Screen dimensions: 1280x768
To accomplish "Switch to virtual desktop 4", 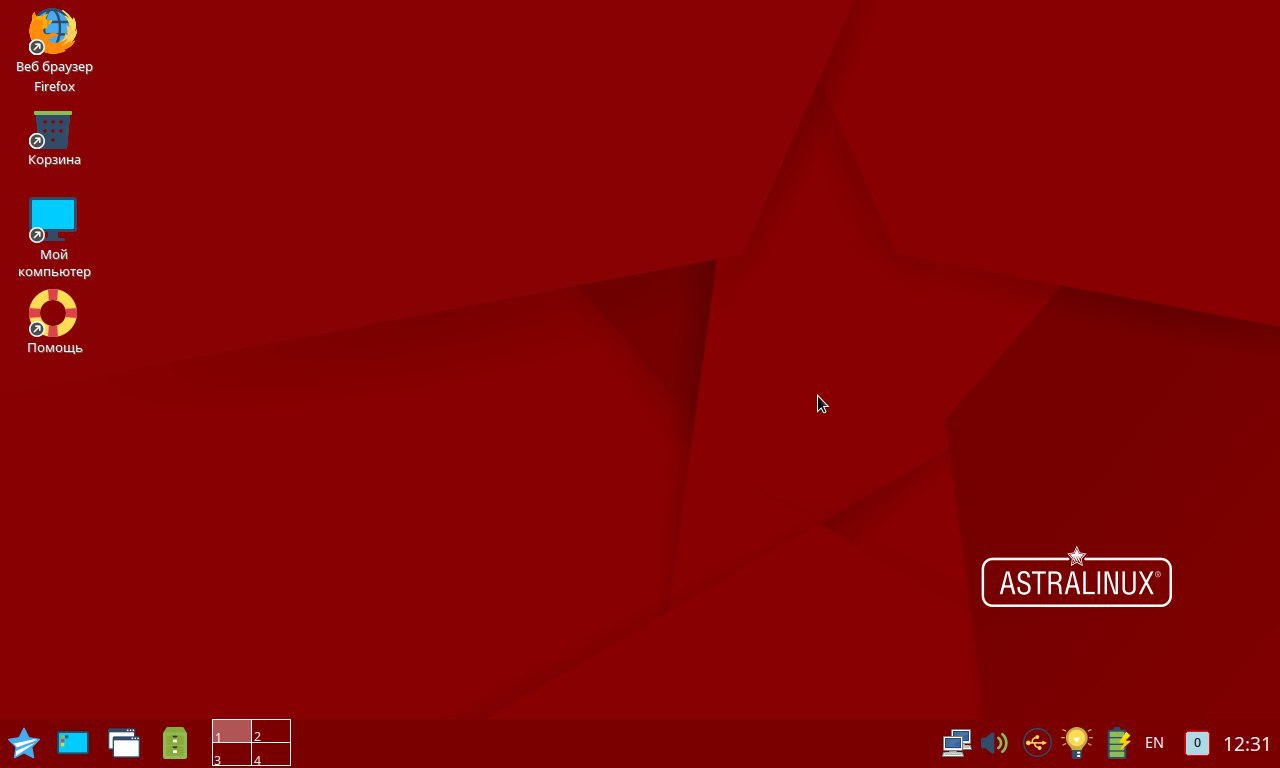I will click(x=271, y=755).
